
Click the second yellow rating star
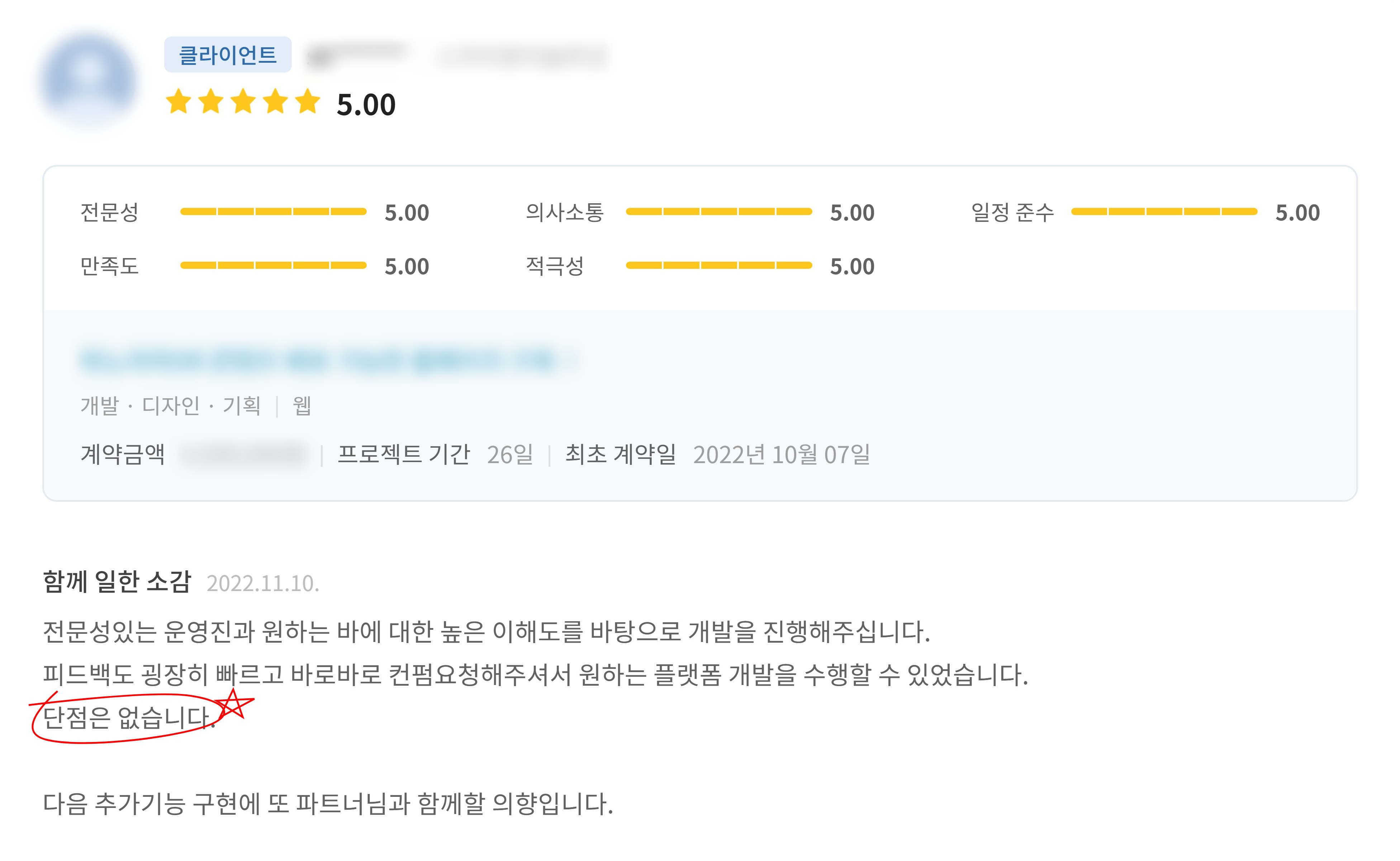coord(211,102)
